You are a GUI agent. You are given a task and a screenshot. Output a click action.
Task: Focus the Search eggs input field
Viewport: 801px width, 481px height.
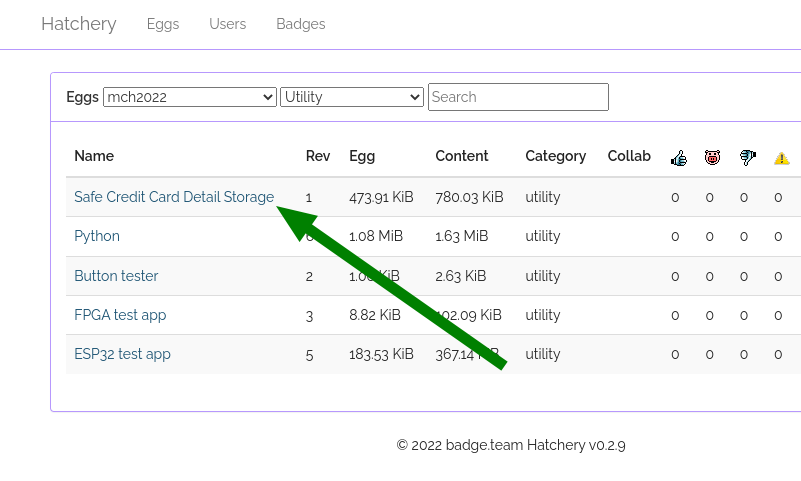[518, 97]
